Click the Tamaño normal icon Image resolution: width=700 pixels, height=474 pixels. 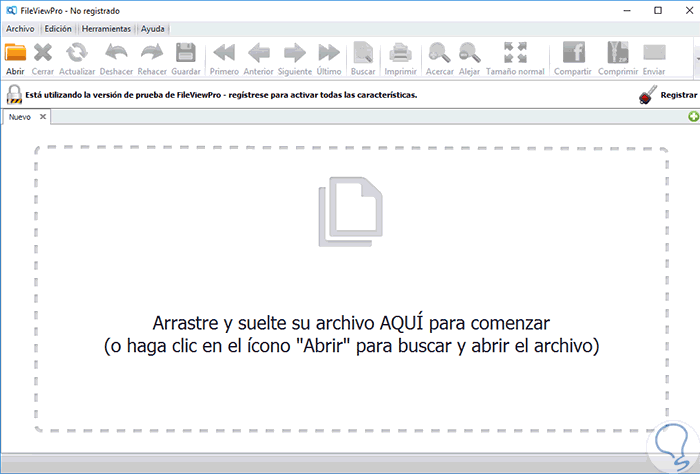(515, 53)
